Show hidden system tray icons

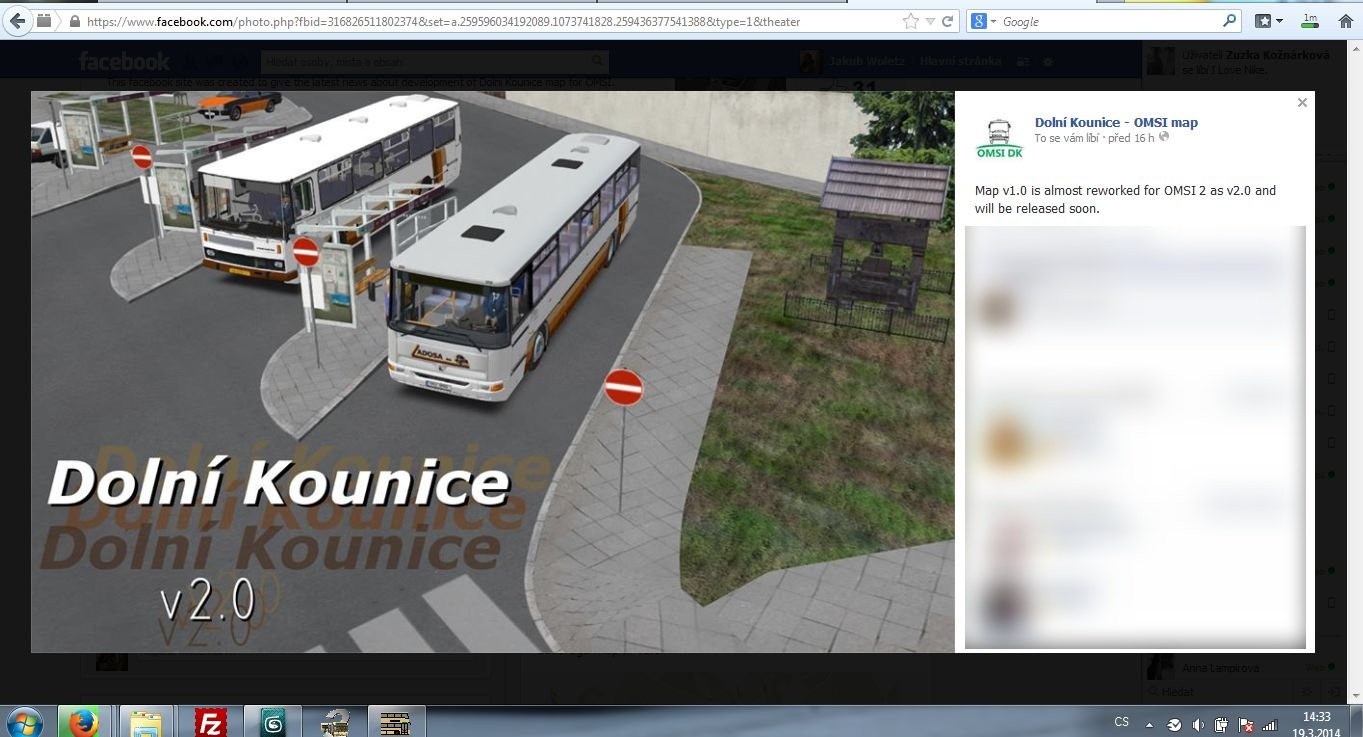tap(1149, 724)
